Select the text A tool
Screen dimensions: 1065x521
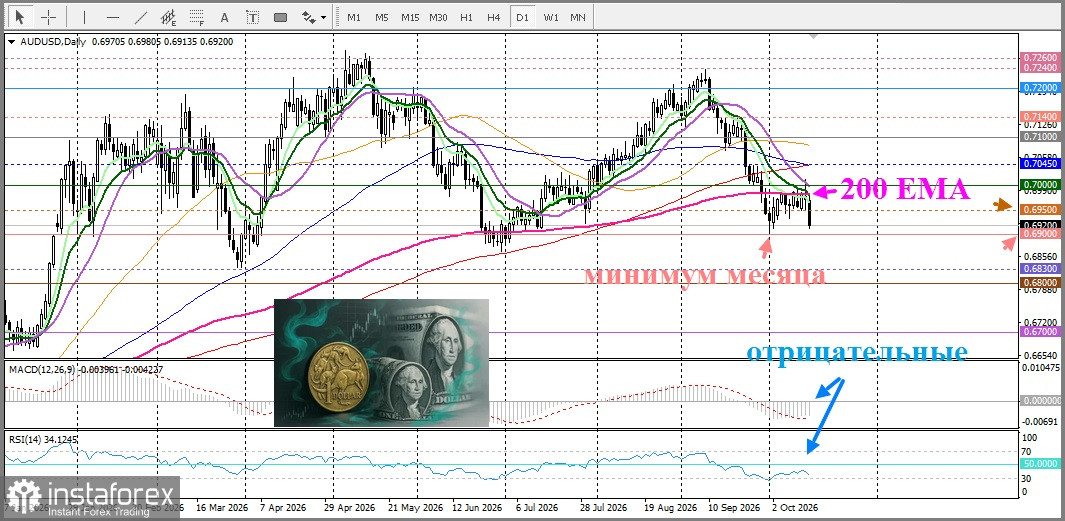[225, 16]
